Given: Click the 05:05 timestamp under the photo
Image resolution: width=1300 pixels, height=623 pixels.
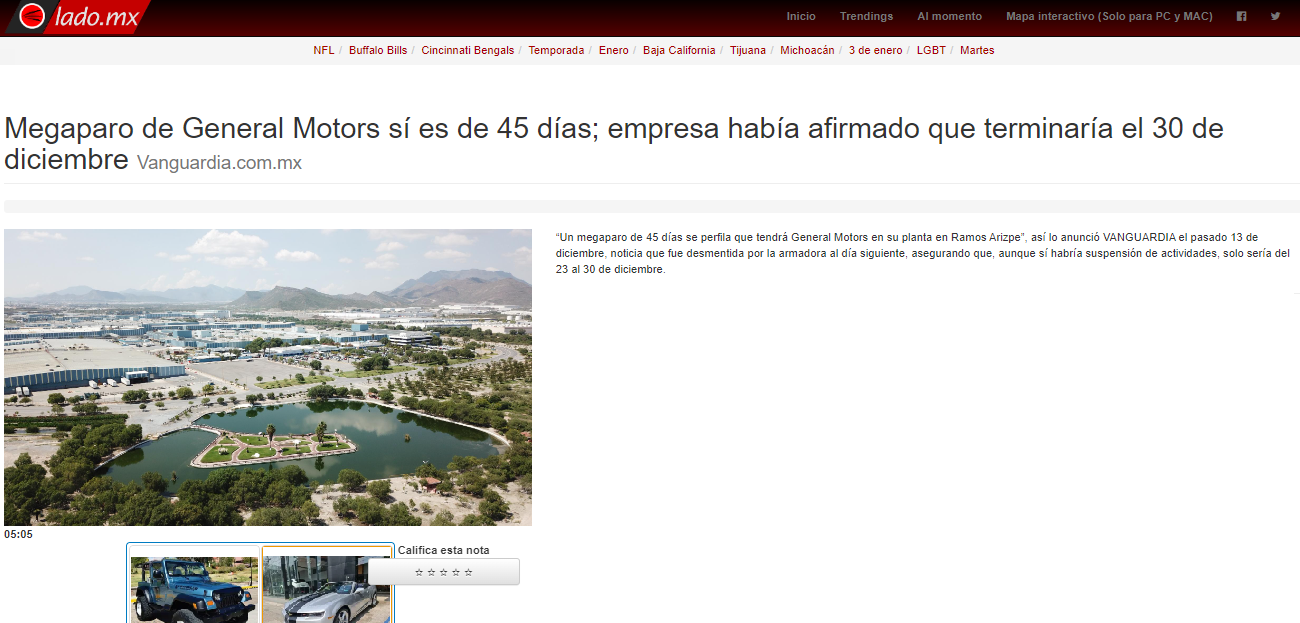Looking at the screenshot, I should pyautogui.click(x=18, y=534).
